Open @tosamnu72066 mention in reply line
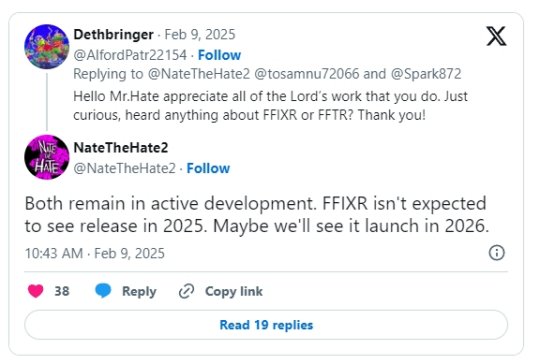 click(x=307, y=74)
